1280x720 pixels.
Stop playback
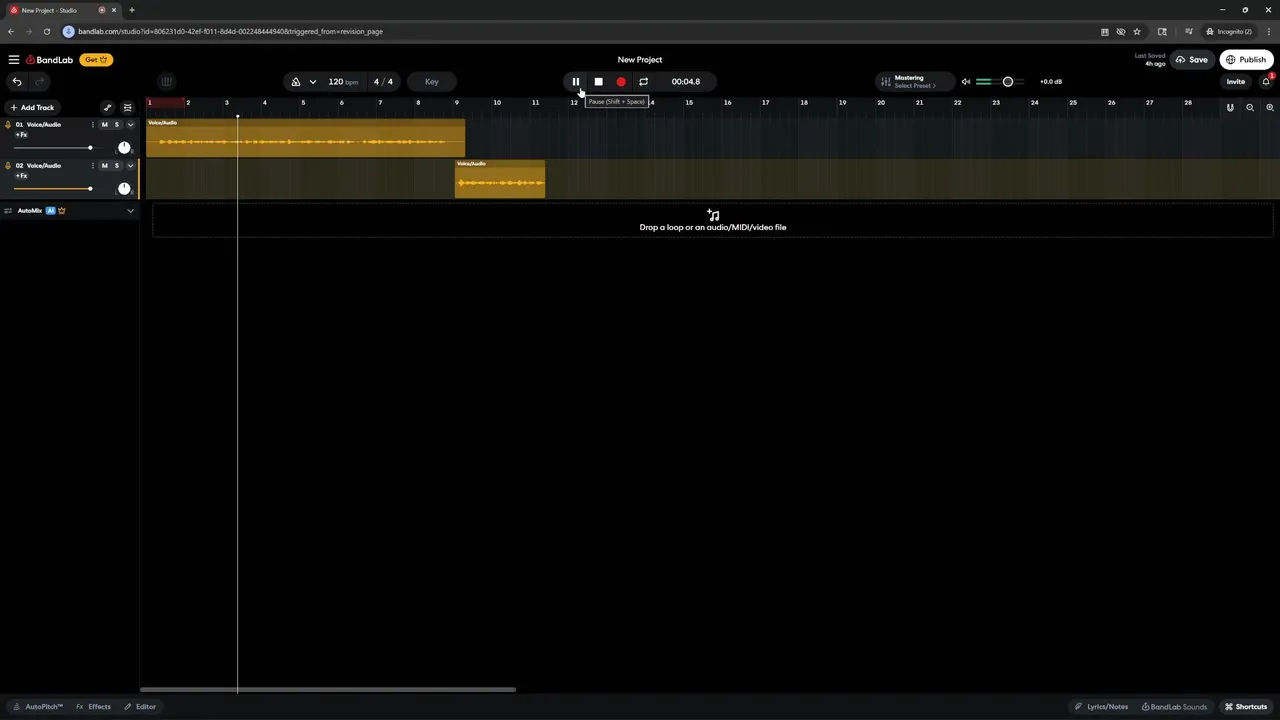click(598, 82)
